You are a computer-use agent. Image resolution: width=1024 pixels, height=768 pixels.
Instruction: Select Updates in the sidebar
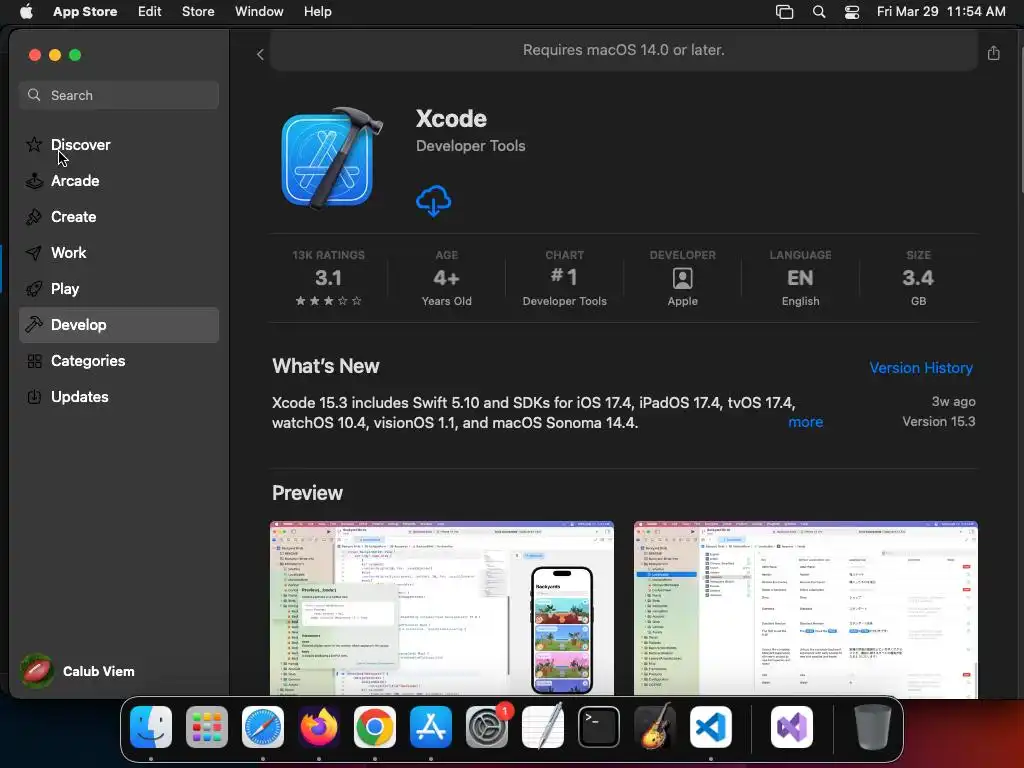(119, 396)
